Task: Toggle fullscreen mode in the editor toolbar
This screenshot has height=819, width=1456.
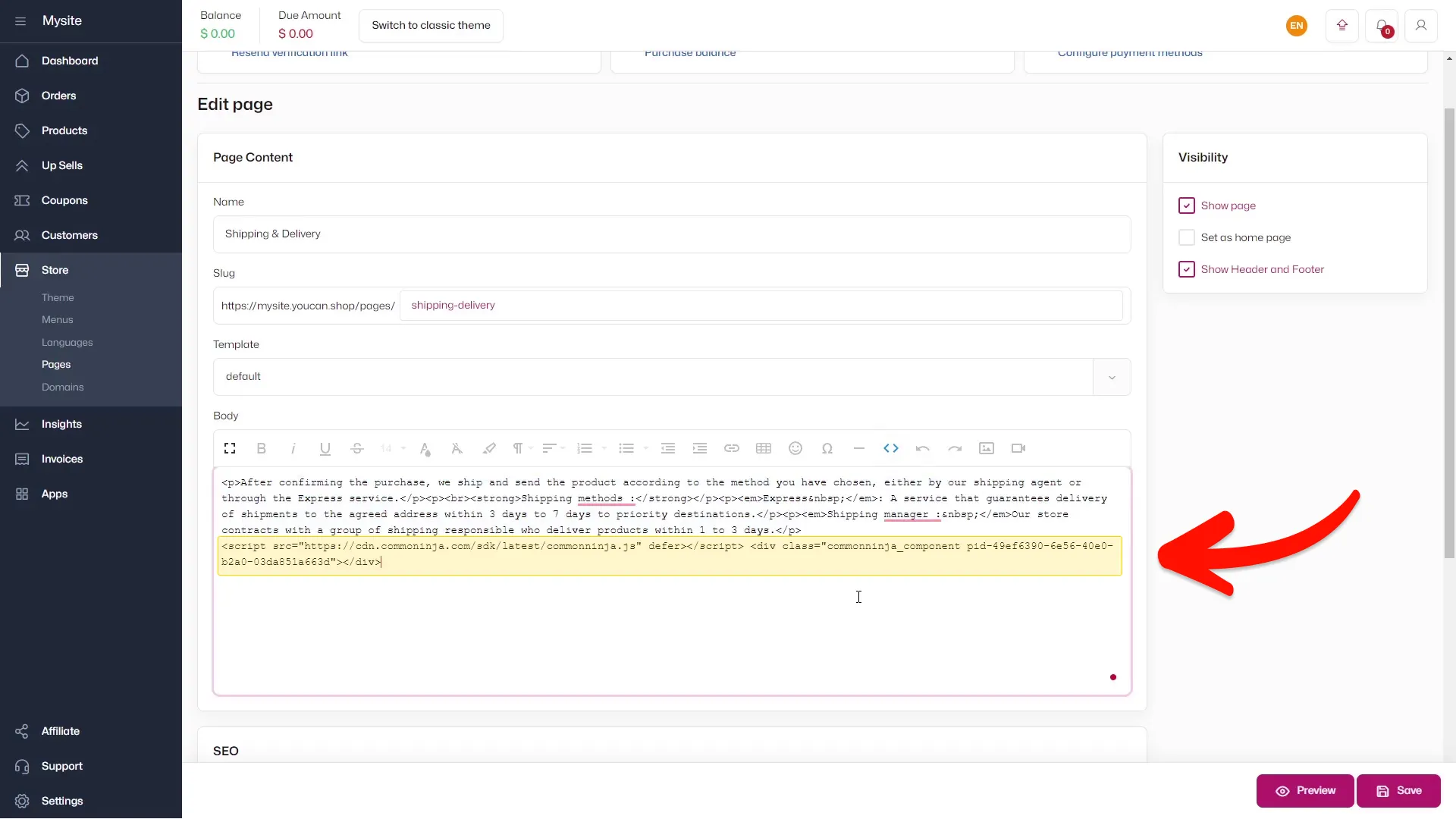Action: 230,448
